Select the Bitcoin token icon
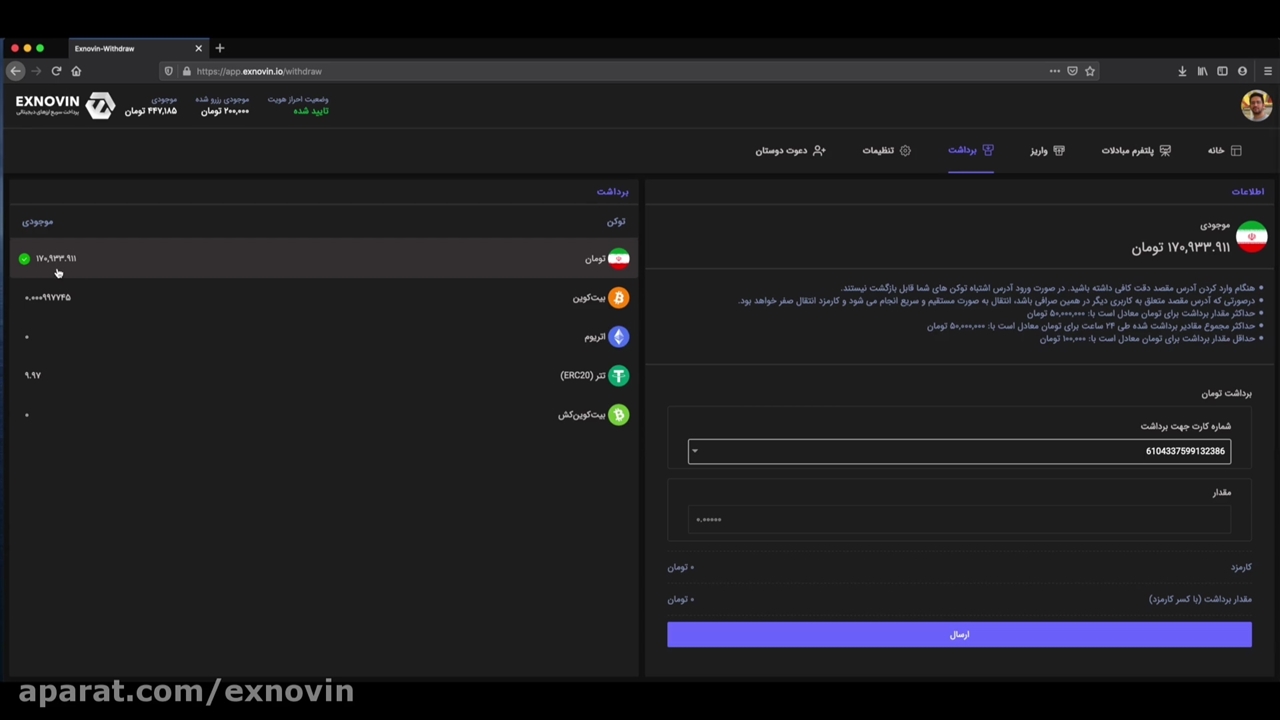Image resolution: width=1280 pixels, height=720 pixels. (x=618, y=298)
